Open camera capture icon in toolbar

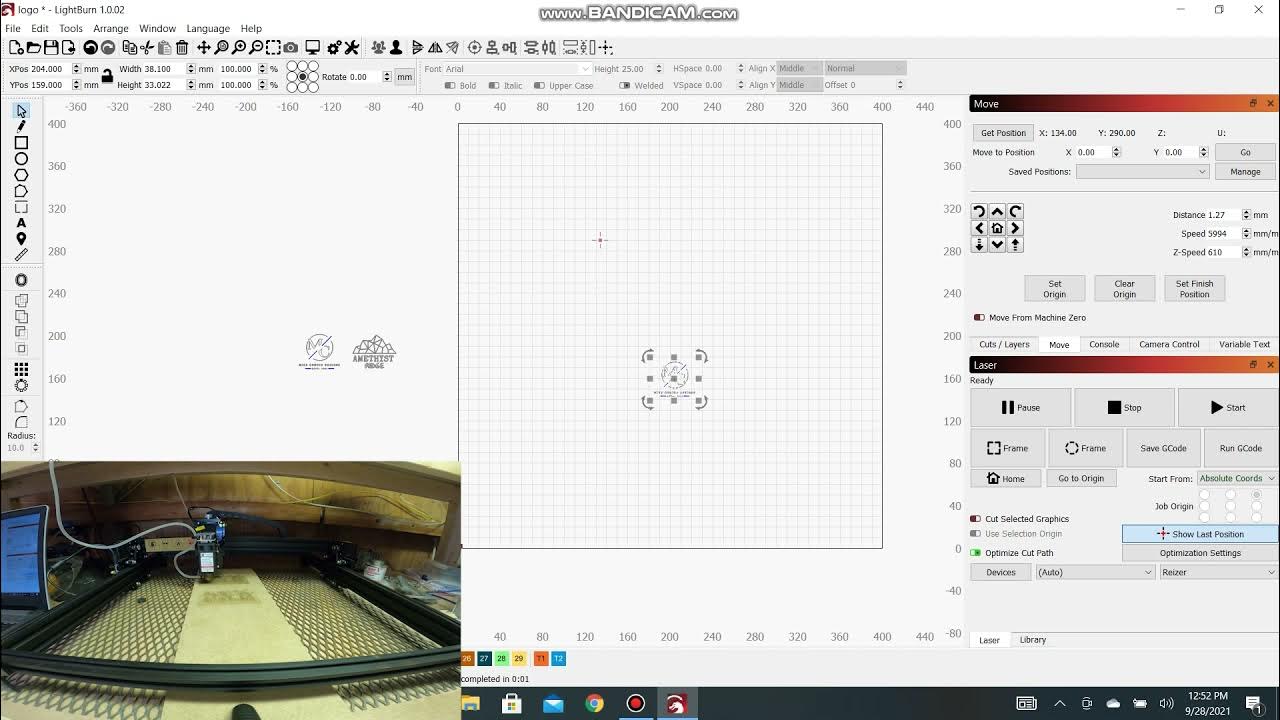click(291, 47)
